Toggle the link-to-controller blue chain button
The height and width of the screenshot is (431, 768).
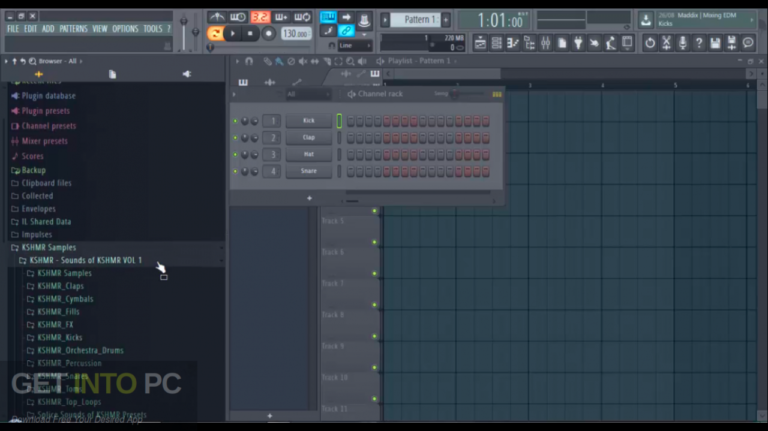pos(346,31)
